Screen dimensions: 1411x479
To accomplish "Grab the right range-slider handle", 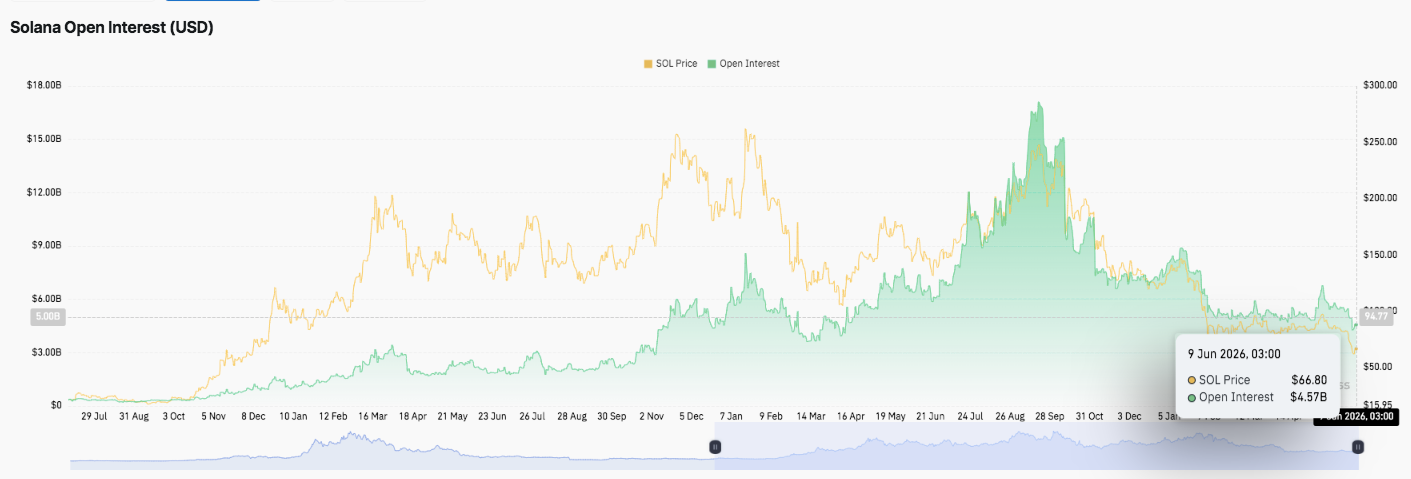I will click(x=1357, y=447).
